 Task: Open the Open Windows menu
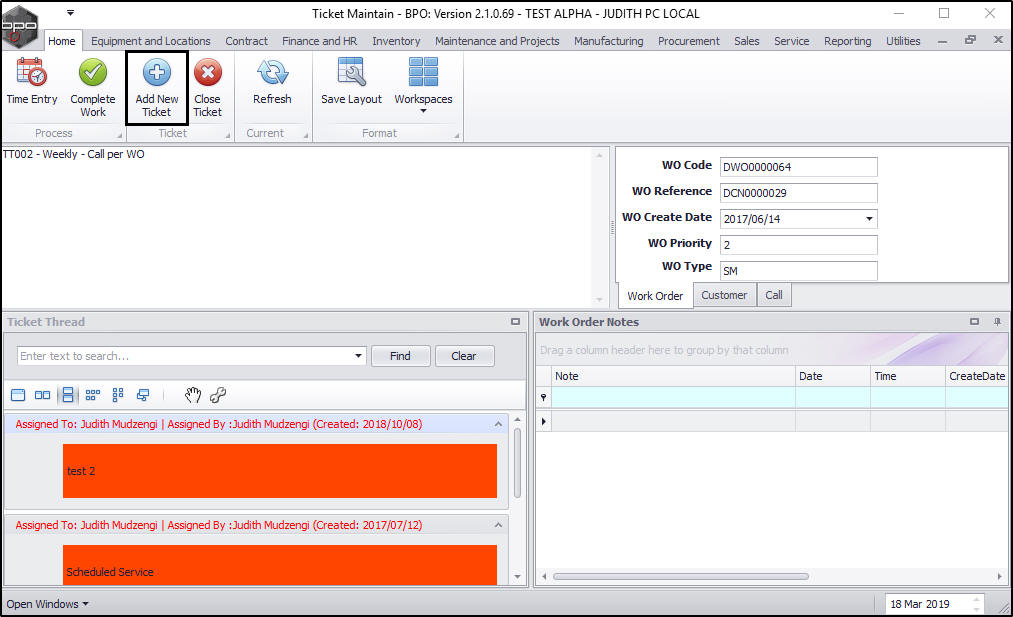tap(47, 604)
